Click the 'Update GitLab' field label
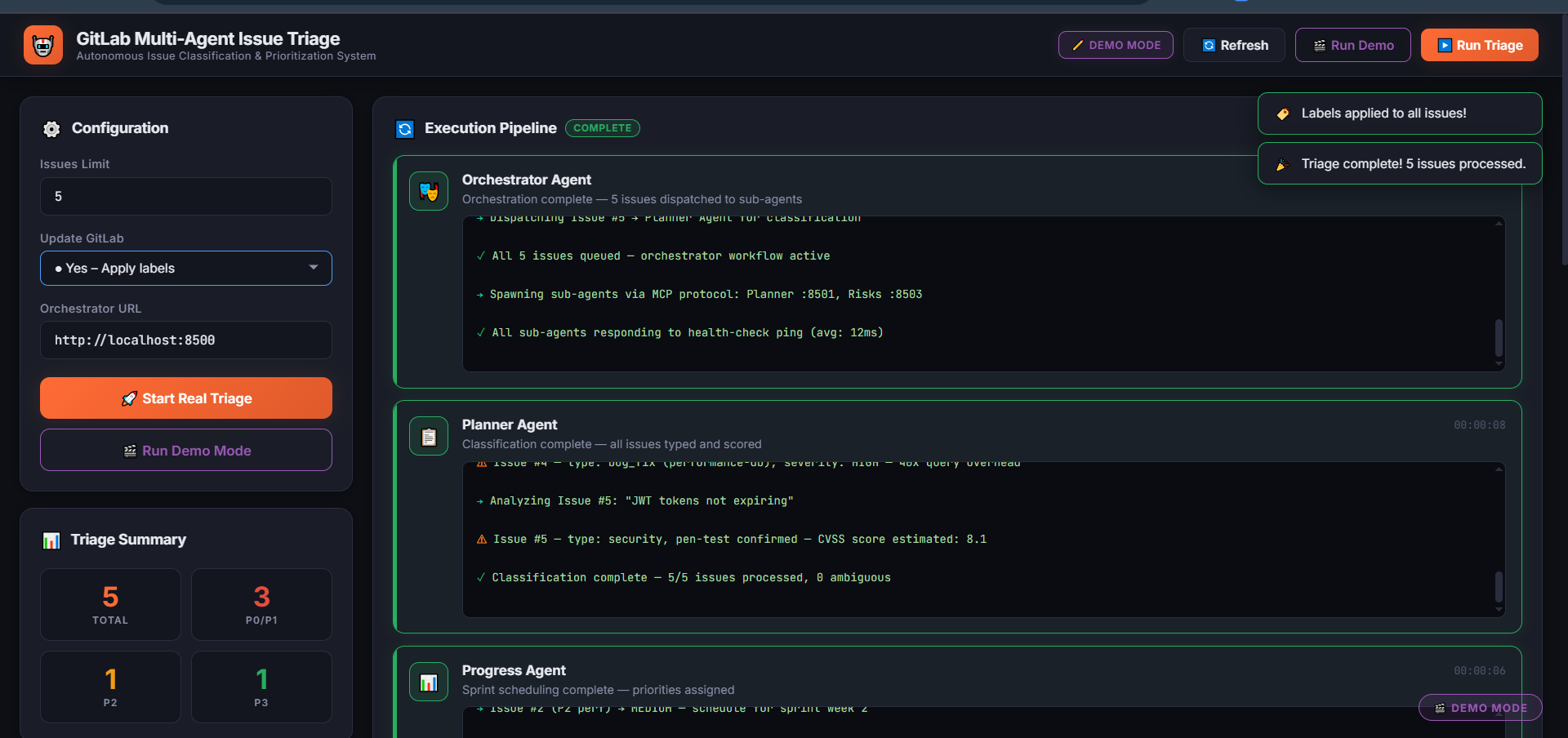The width and height of the screenshot is (1568, 738). tap(82, 238)
